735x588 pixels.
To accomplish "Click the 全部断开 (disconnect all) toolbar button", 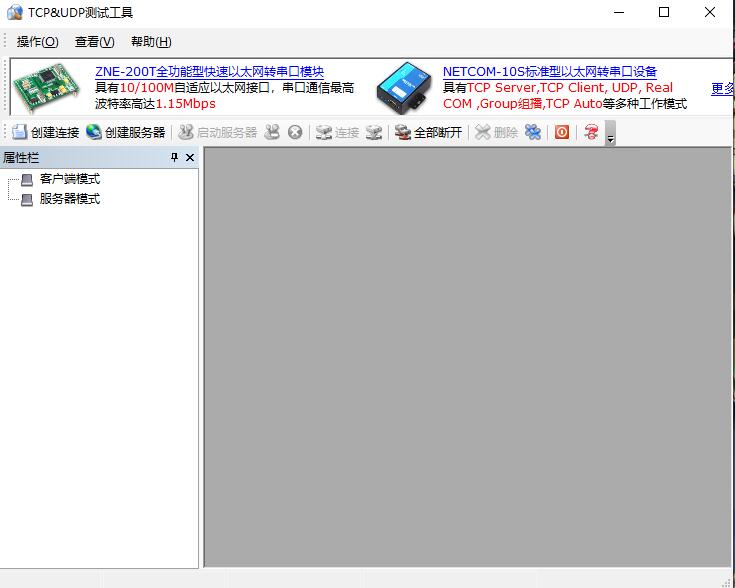I will (x=429, y=132).
